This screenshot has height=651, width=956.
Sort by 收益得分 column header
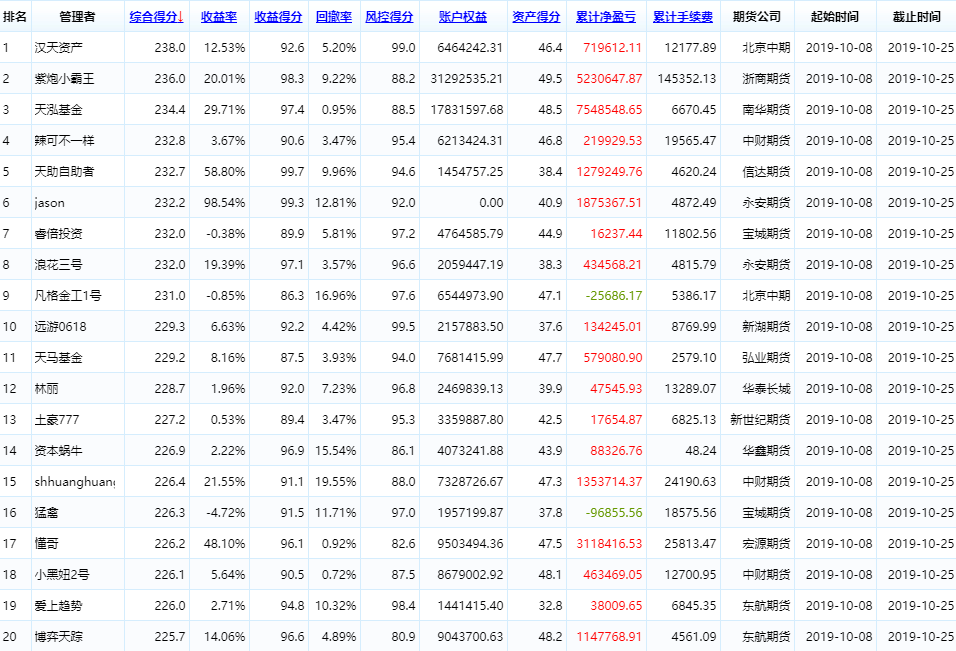click(x=279, y=17)
